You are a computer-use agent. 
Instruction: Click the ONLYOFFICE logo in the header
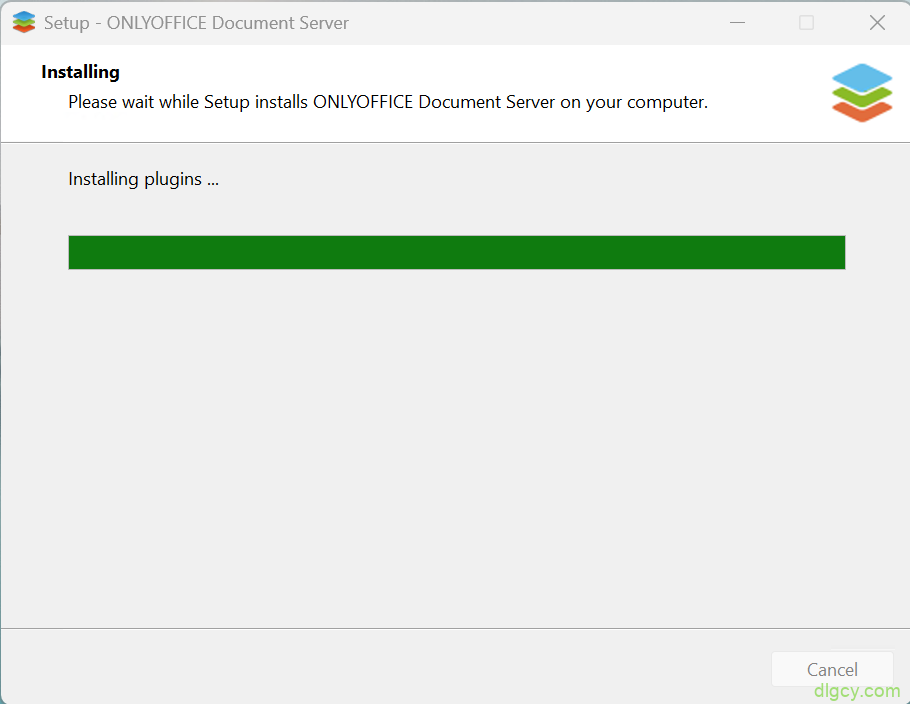point(862,93)
